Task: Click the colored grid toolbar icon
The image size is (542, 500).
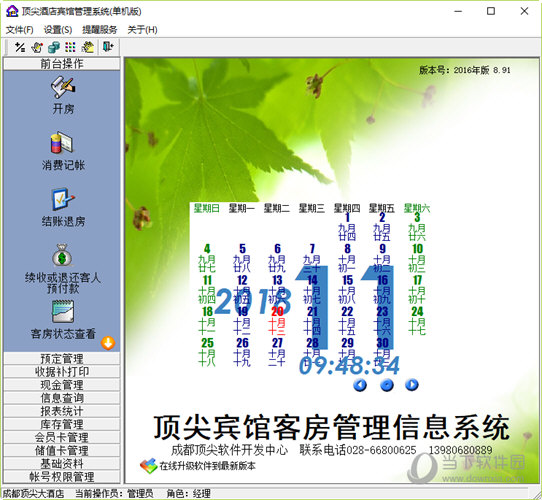Action: point(70,47)
